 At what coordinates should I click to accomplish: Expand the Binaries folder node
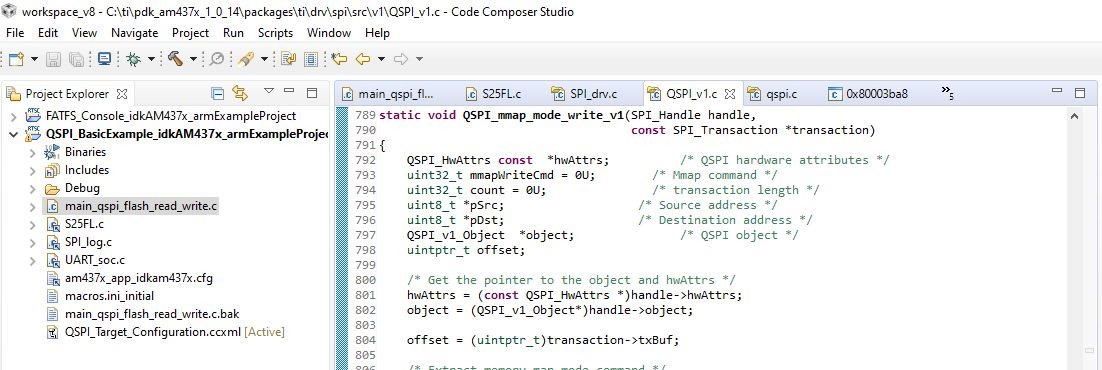[x=32, y=152]
